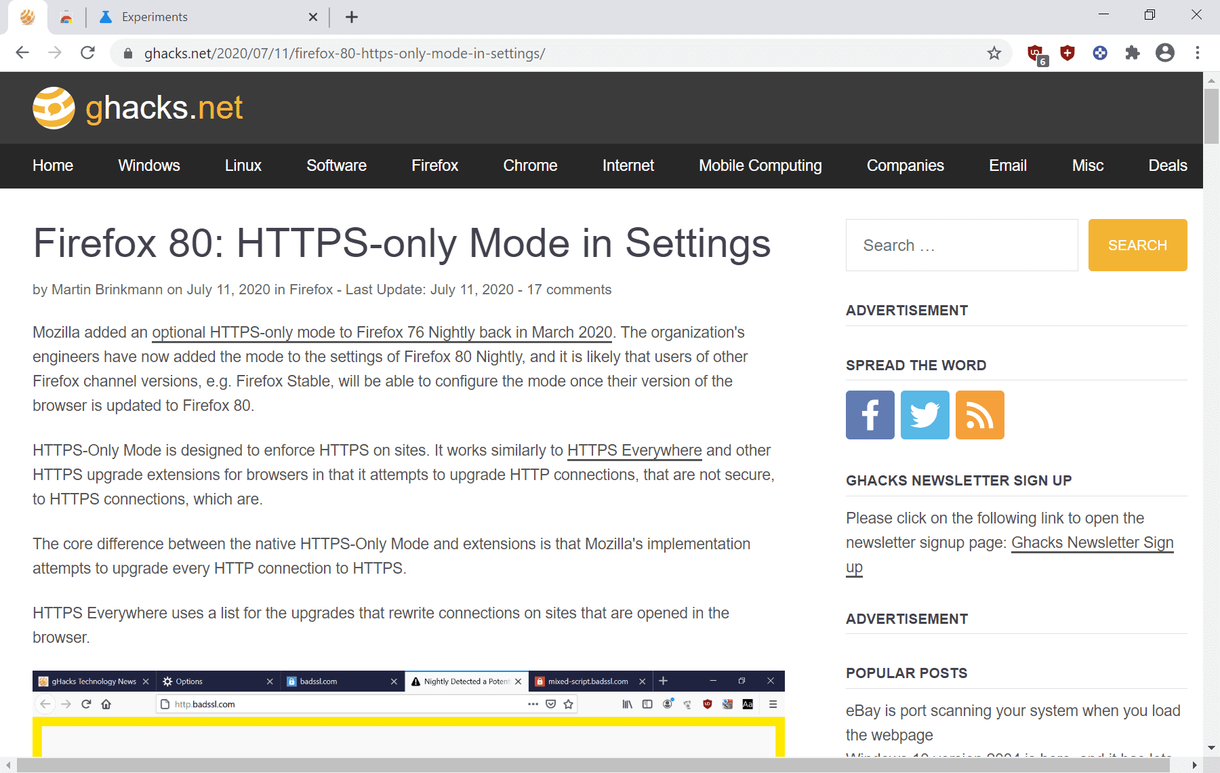This screenshot has height=773, width=1220.
Task: Jump to 17 comments link
Action: [569, 290]
